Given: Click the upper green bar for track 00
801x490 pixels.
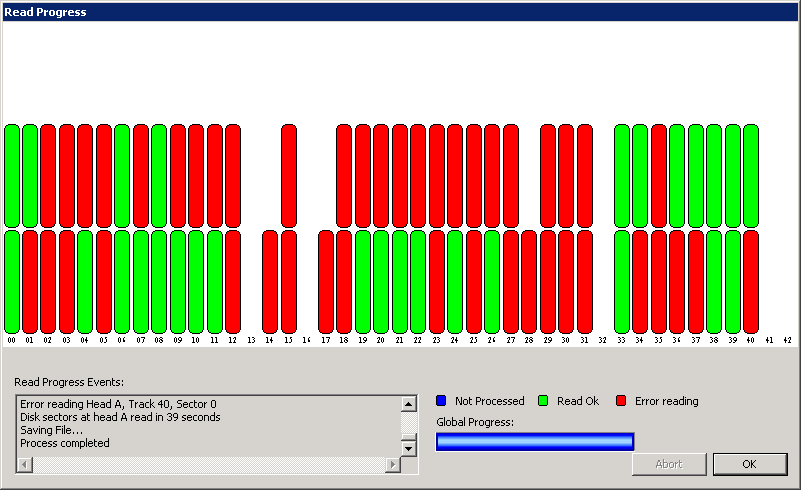Looking at the screenshot, I should (12, 176).
